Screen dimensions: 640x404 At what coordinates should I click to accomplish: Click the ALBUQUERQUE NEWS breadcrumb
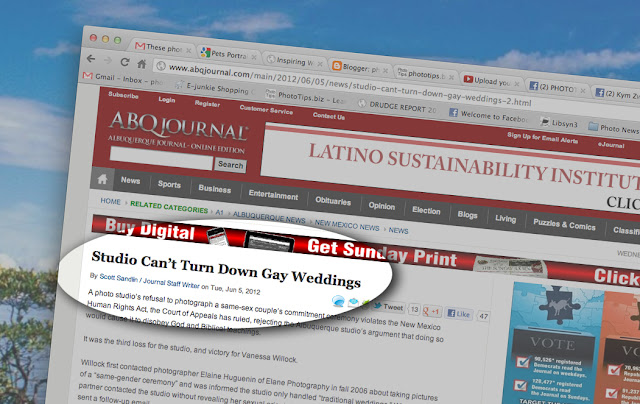click(269, 217)
